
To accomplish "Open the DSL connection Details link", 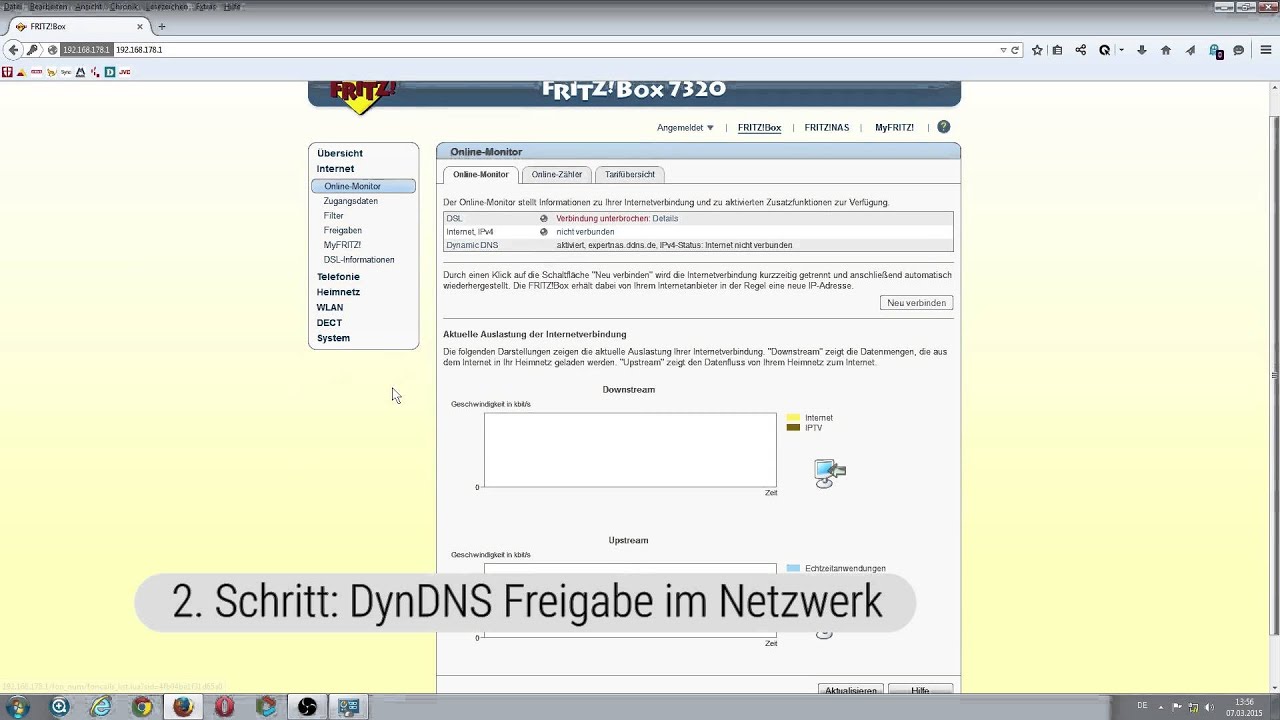I will (665, 218).
